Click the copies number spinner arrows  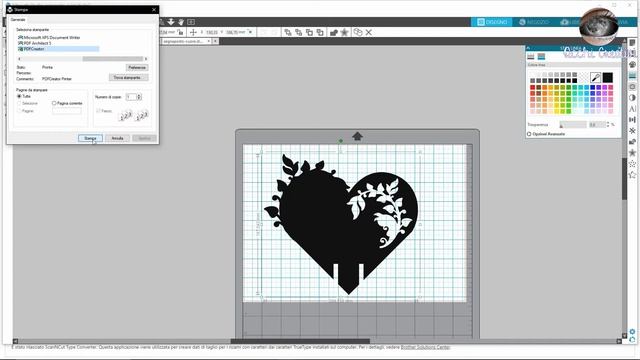coord(139,97)
